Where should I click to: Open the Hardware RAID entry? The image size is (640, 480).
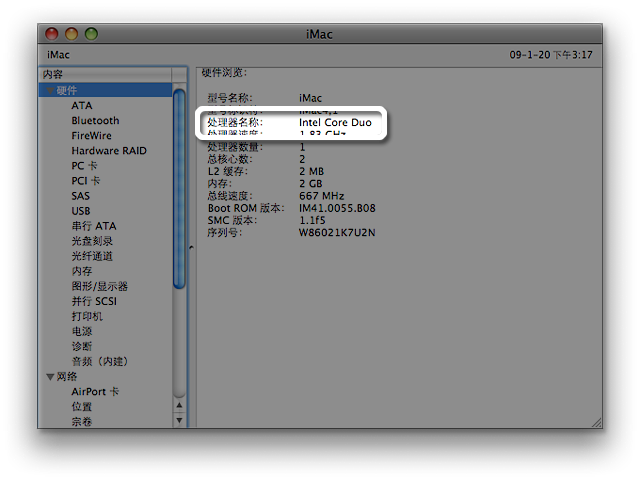click(109, 151)
